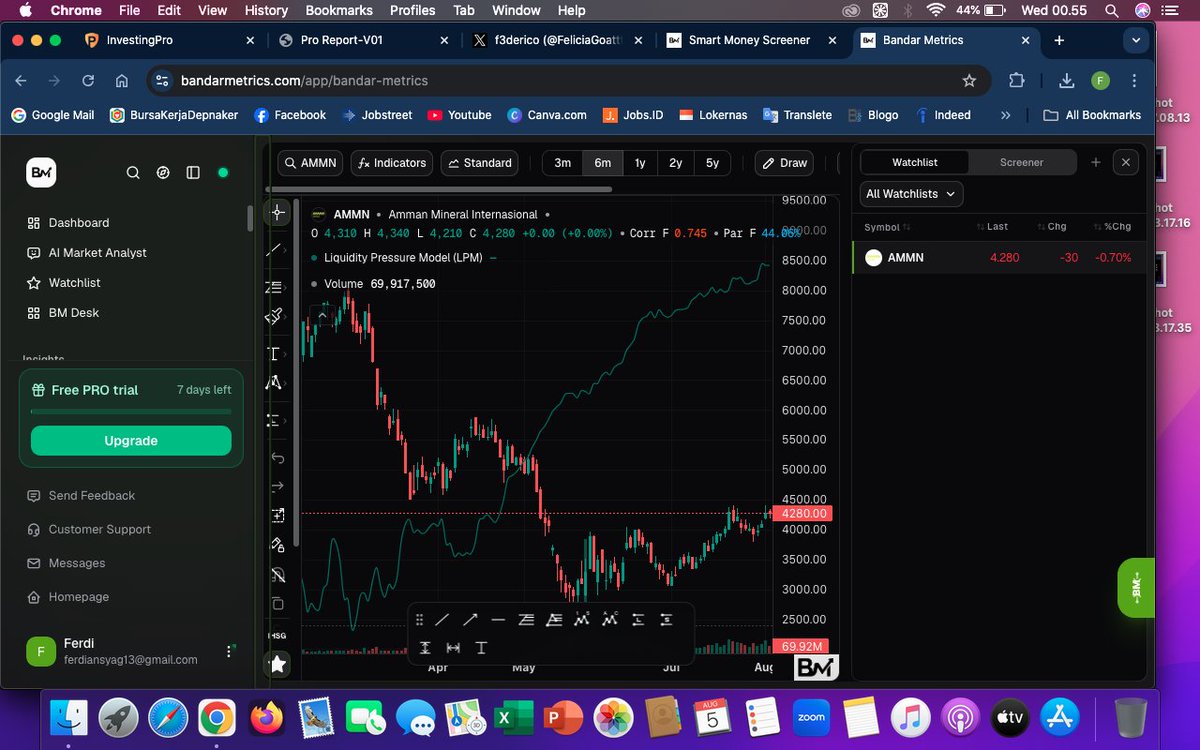Viewport: 1200px width, 750px height.
Task: Undo last chart action
Action: point(278,458)
